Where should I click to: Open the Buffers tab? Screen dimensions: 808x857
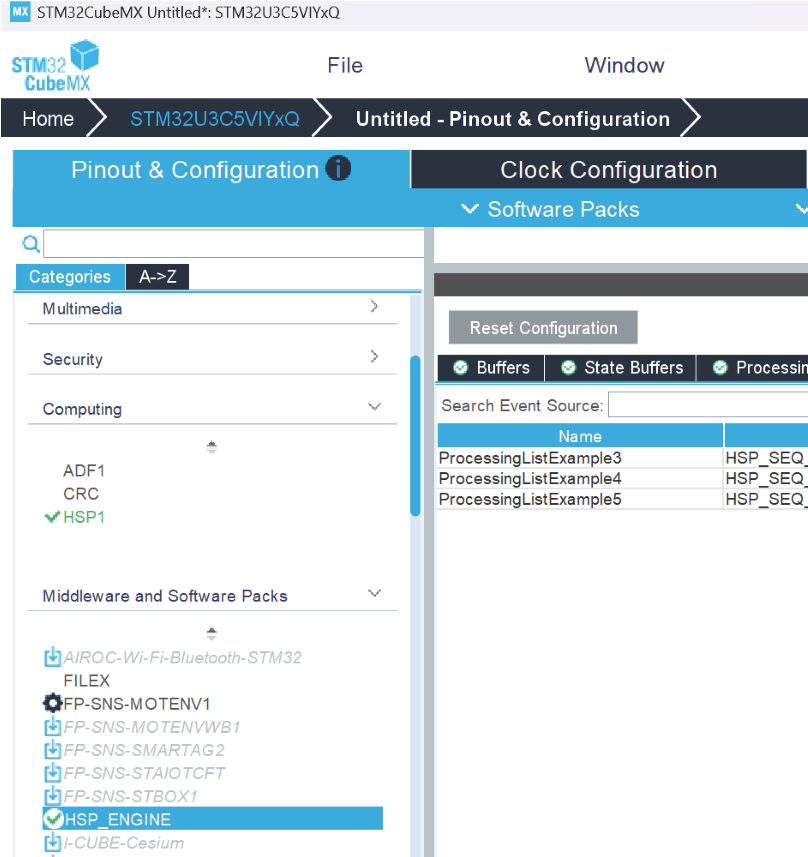tap(491, 367)
